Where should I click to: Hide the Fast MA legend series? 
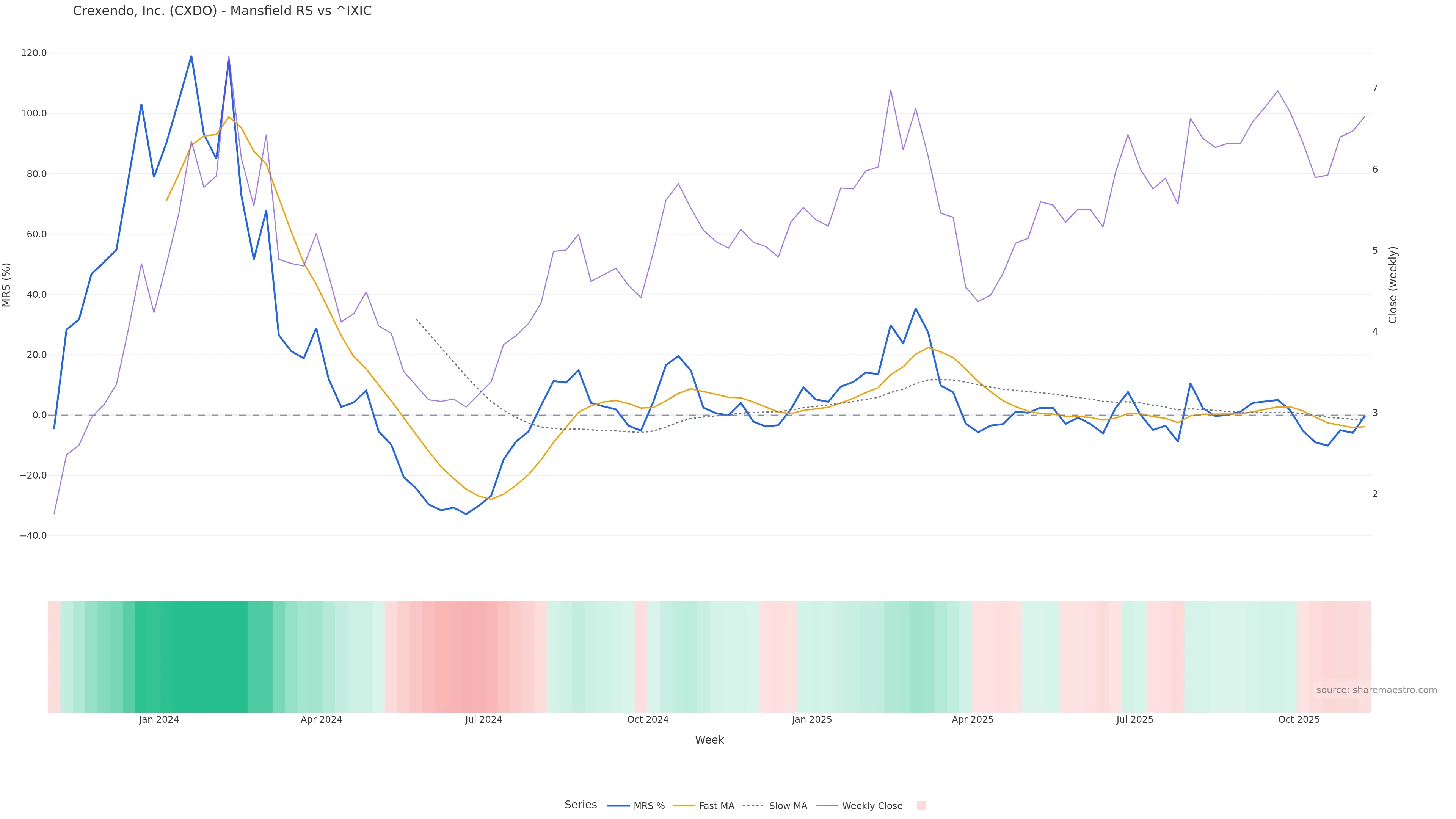(x=704, y=806)
